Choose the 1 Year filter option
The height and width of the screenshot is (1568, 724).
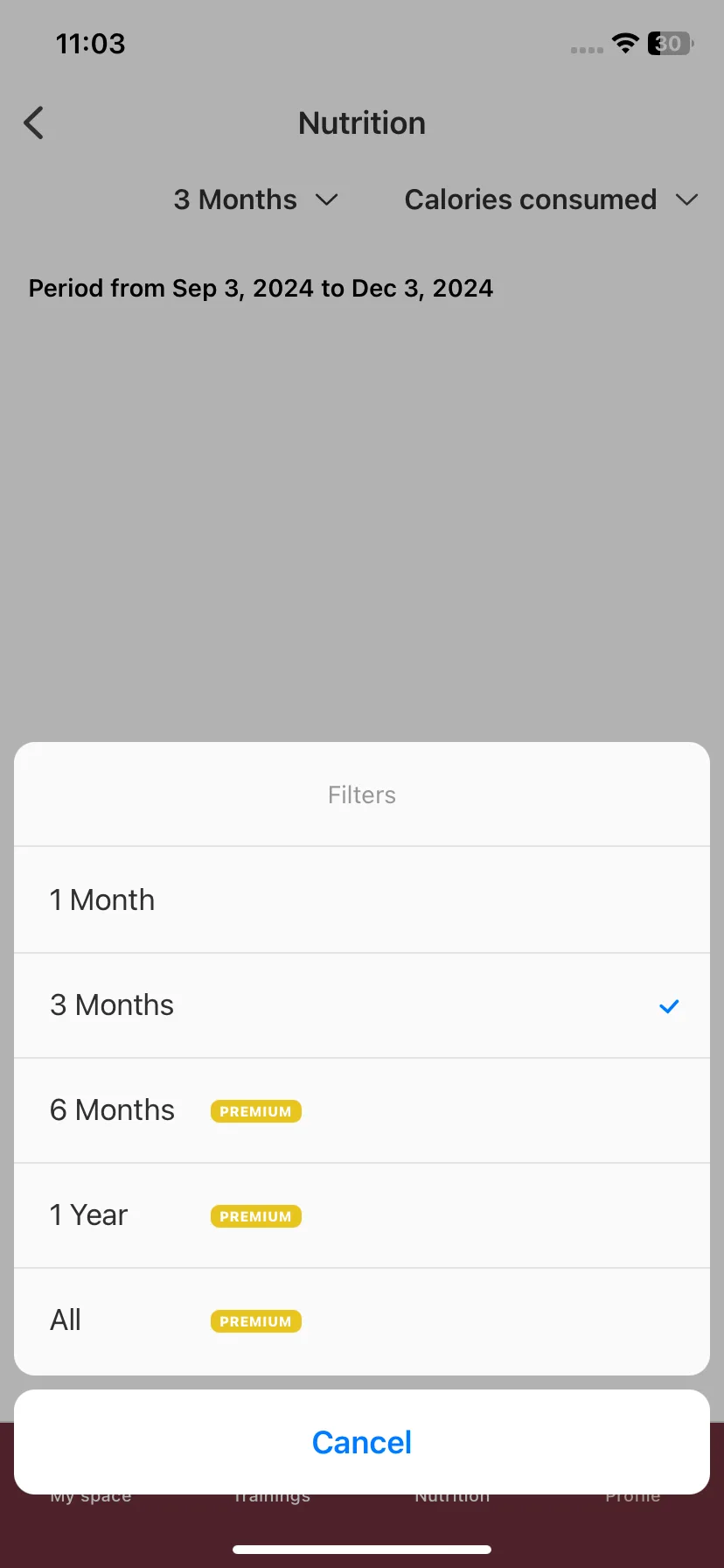coord(362,1215)
